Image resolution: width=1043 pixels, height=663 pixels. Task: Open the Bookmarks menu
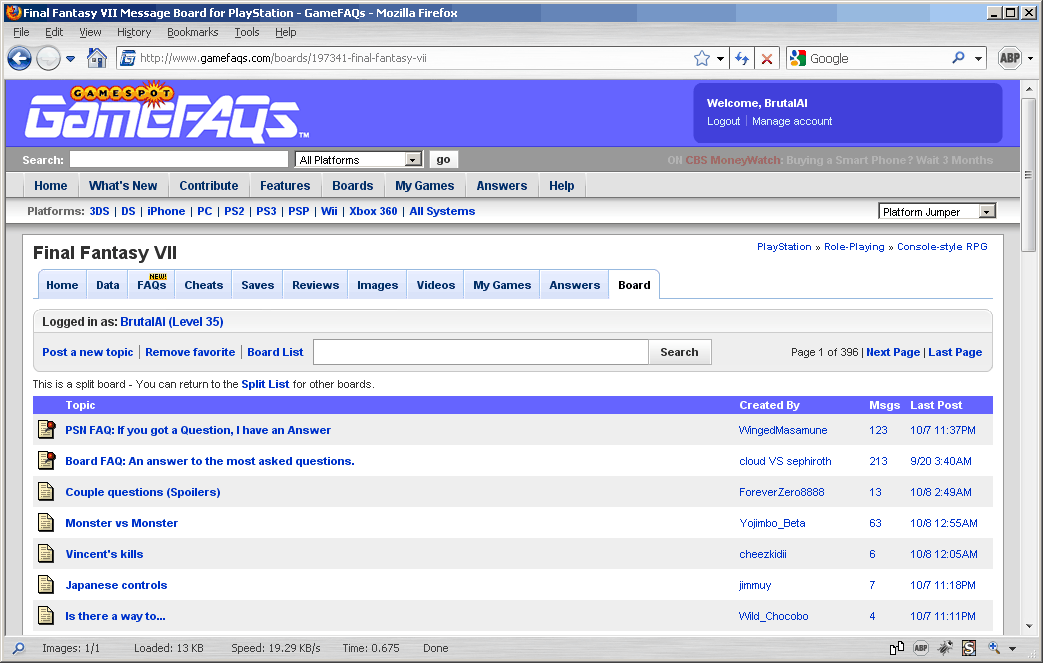pos(192,31)
